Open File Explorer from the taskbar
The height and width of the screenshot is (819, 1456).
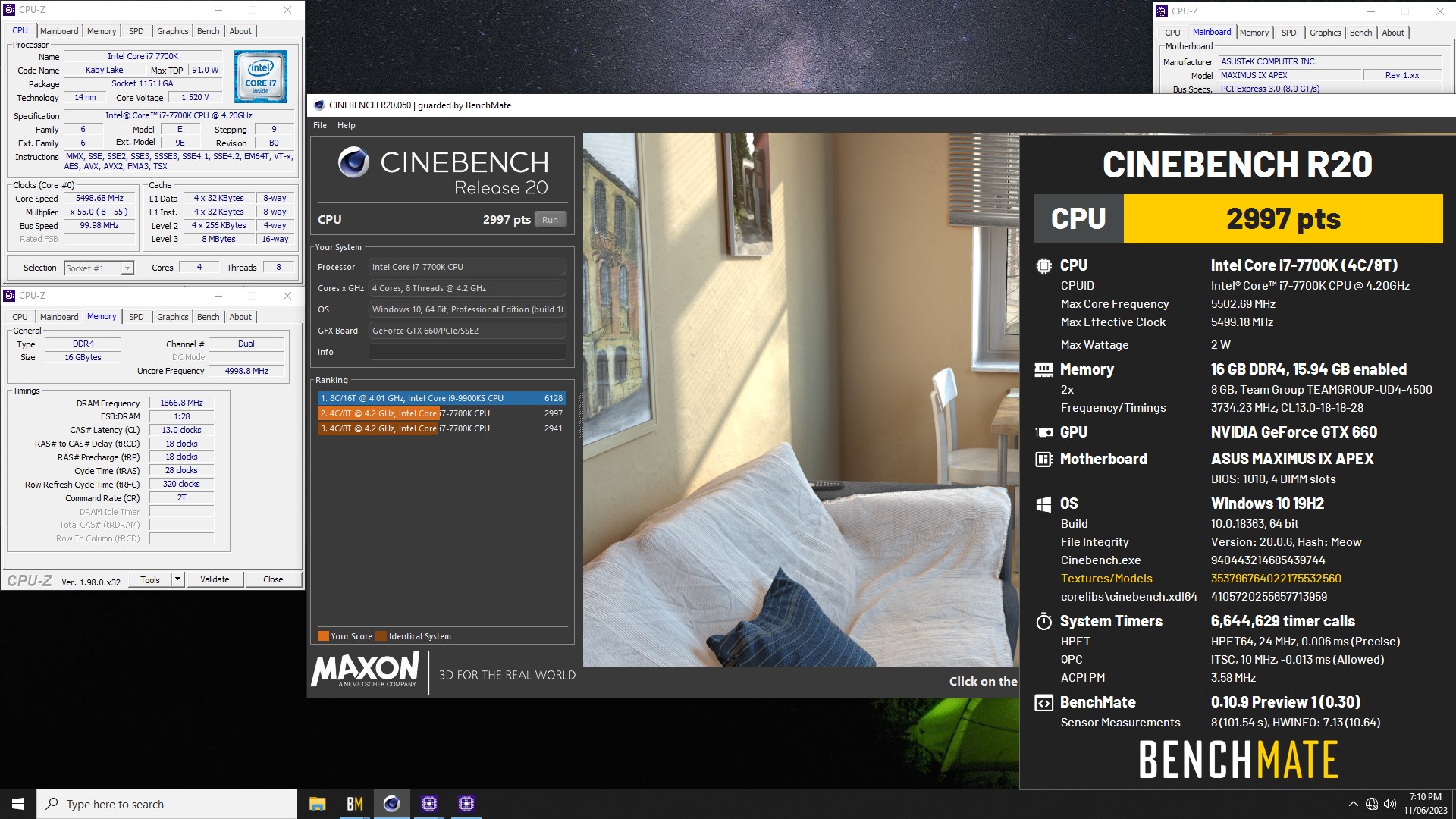click(x=317, y=804)
